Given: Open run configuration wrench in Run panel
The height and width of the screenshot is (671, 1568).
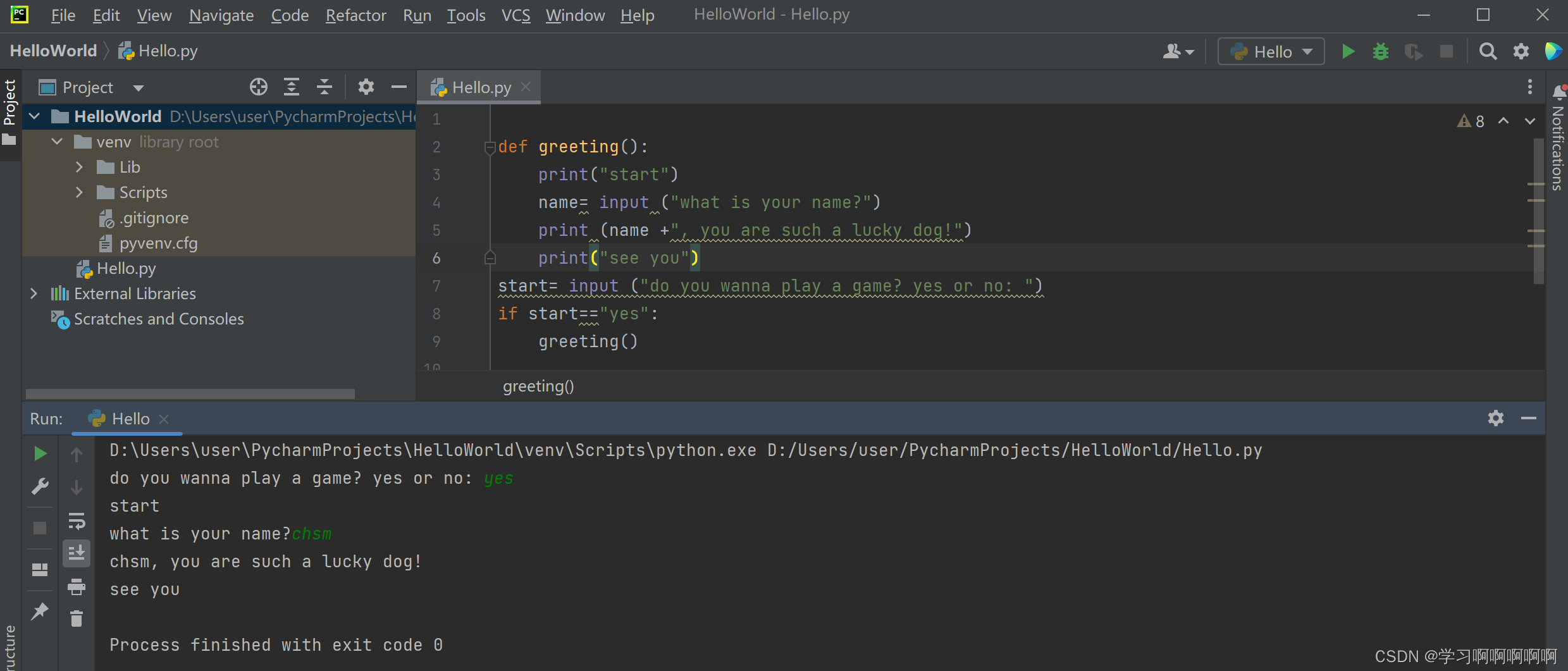Looking at the screenshot, I should 40,486.
